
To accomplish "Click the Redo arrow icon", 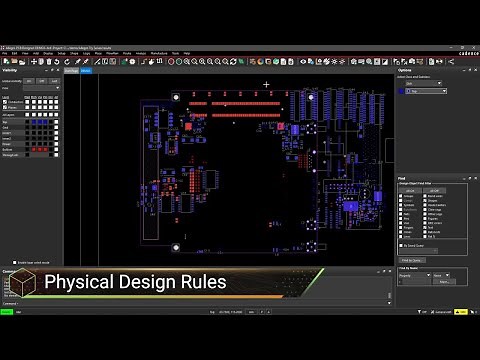I will point(67,62).
